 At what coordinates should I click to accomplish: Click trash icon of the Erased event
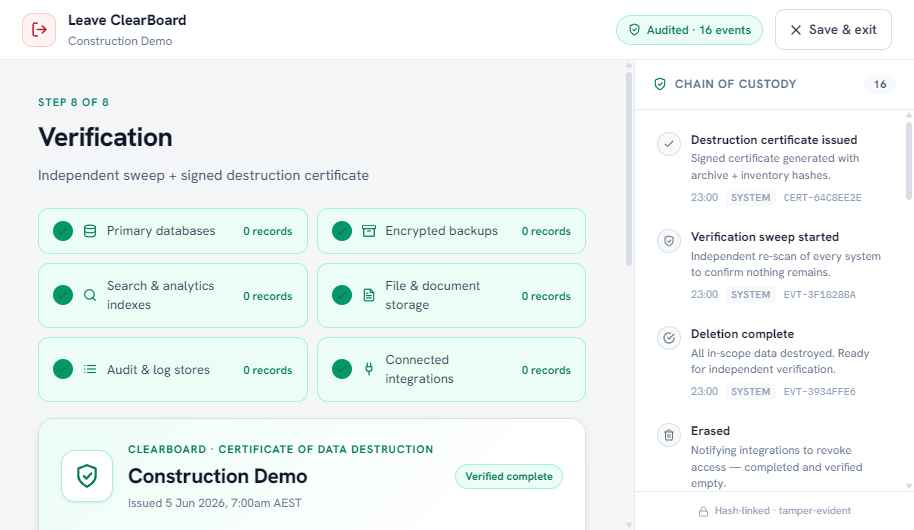click(669, 435)
